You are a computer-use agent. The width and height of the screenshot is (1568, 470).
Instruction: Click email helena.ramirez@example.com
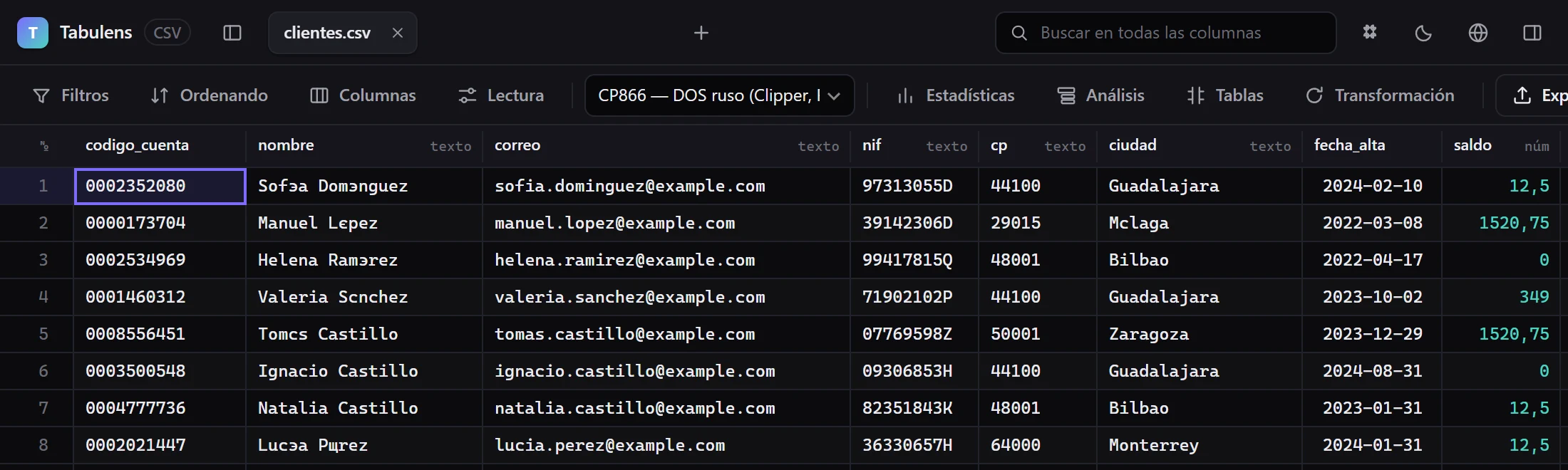[666, 261]
